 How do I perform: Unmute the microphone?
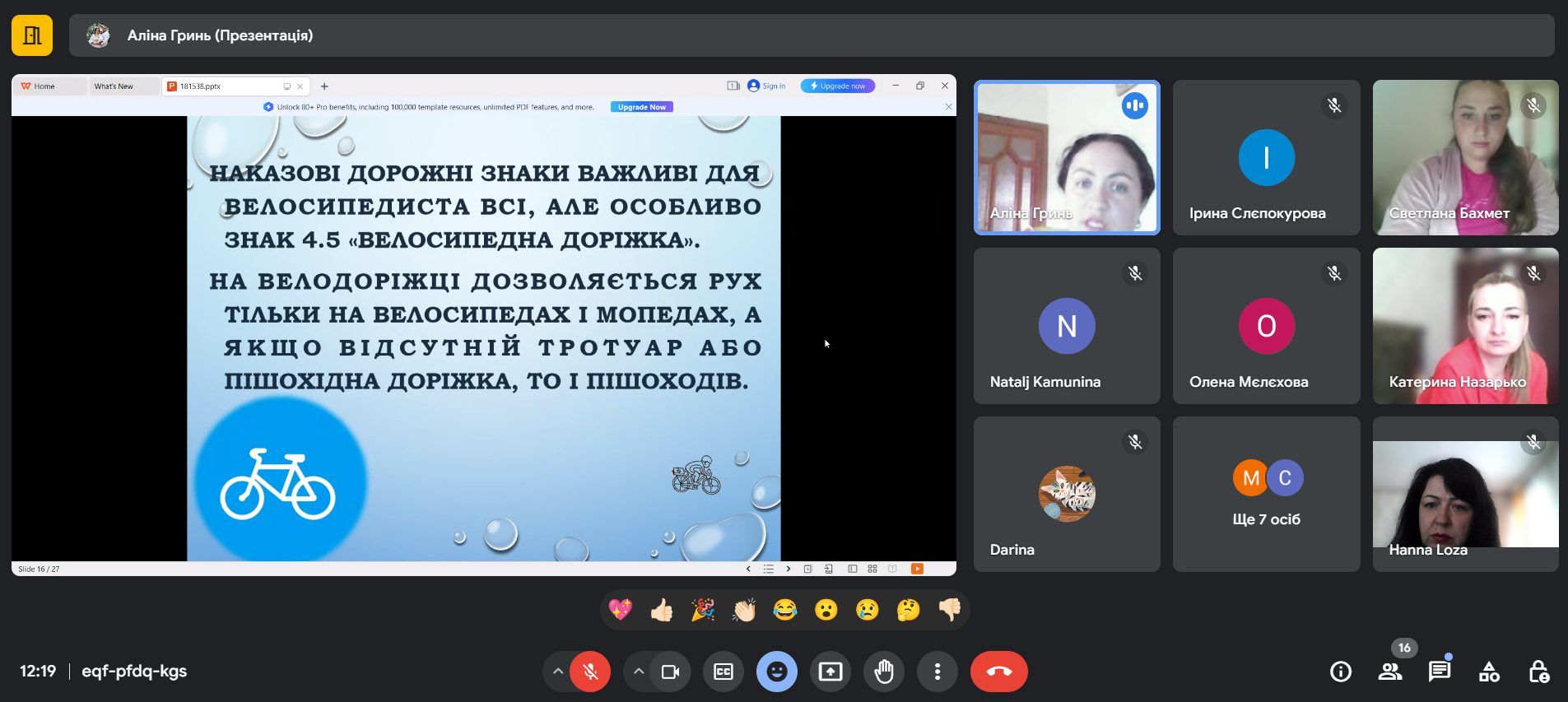(x=590, y=672)
